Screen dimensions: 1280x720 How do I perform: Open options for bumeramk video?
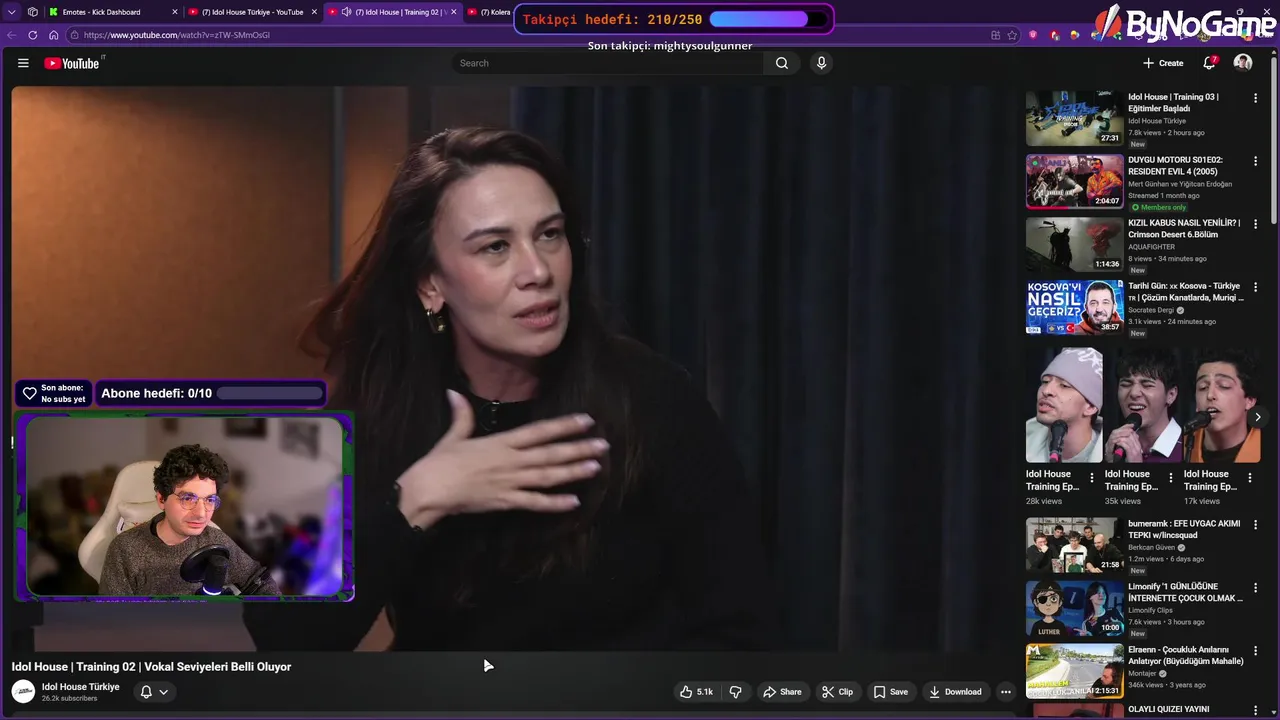pyautogui.click(x=1255, y=524)
